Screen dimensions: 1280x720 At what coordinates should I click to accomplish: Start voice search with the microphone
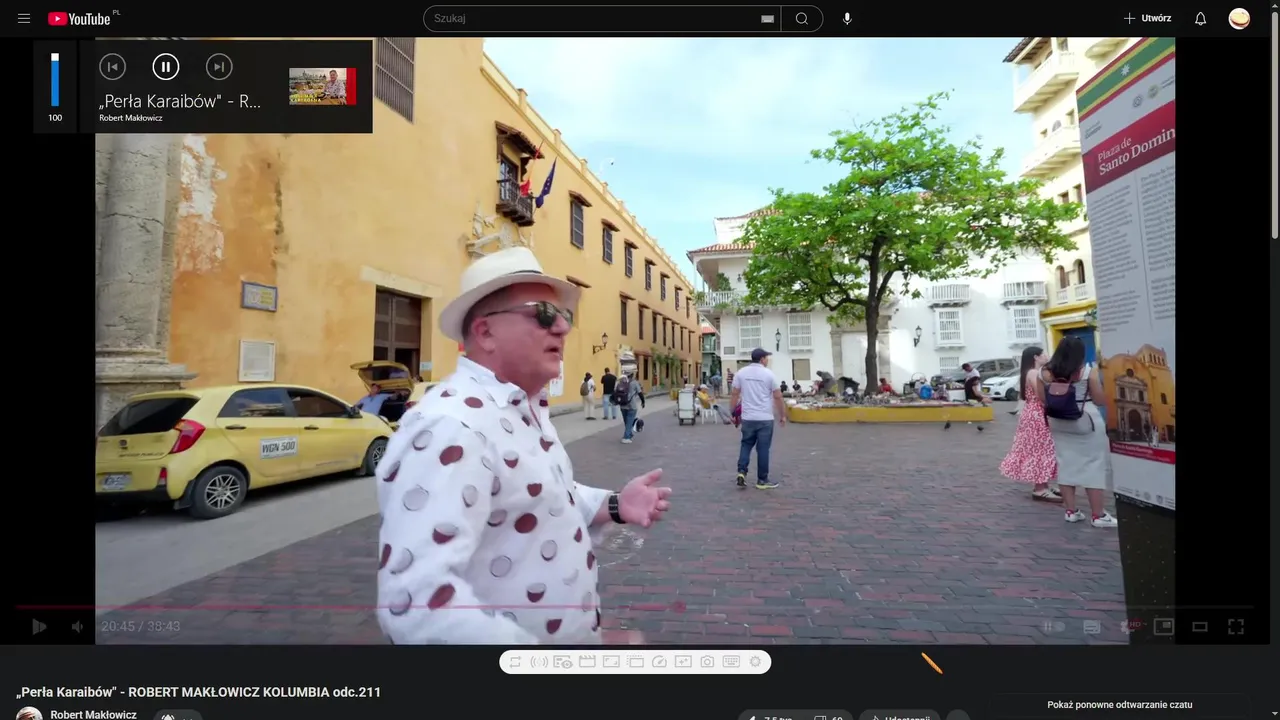pos(847,19)
